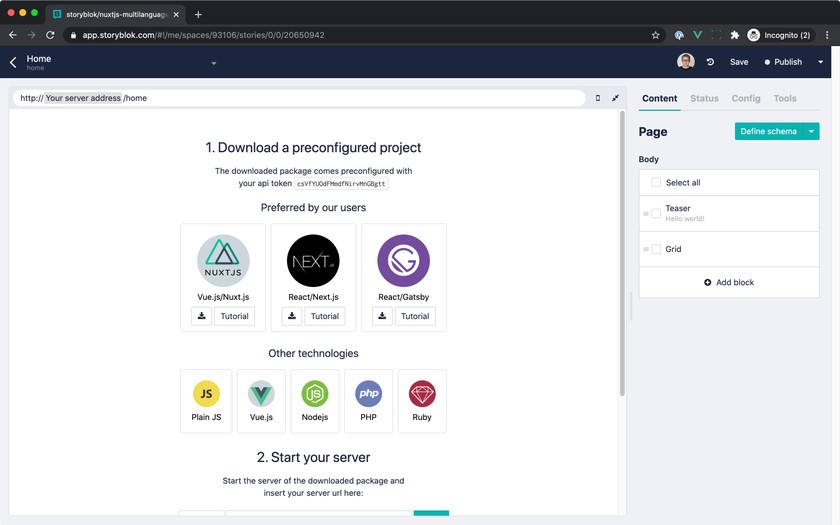Toggle mobile preview icon

pos(598,98)
